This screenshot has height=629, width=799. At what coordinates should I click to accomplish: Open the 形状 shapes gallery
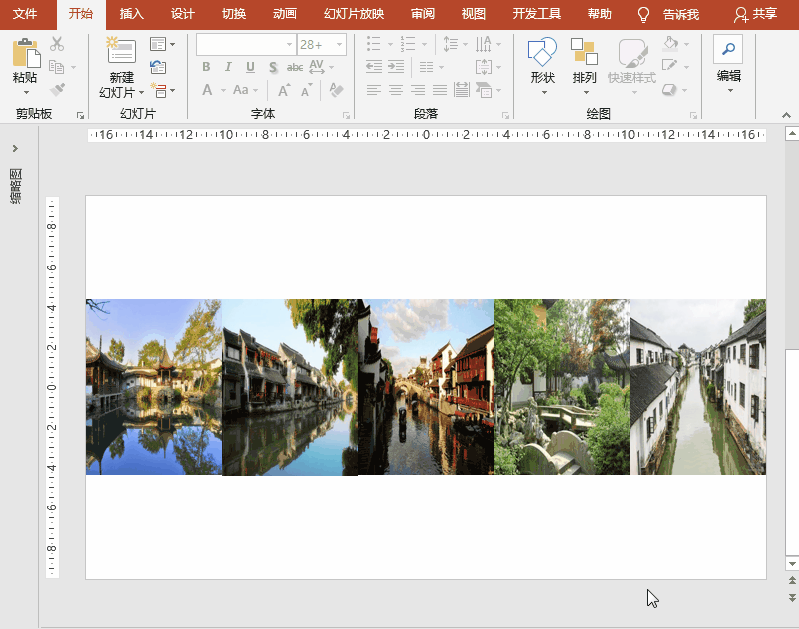tap(543, 65)
